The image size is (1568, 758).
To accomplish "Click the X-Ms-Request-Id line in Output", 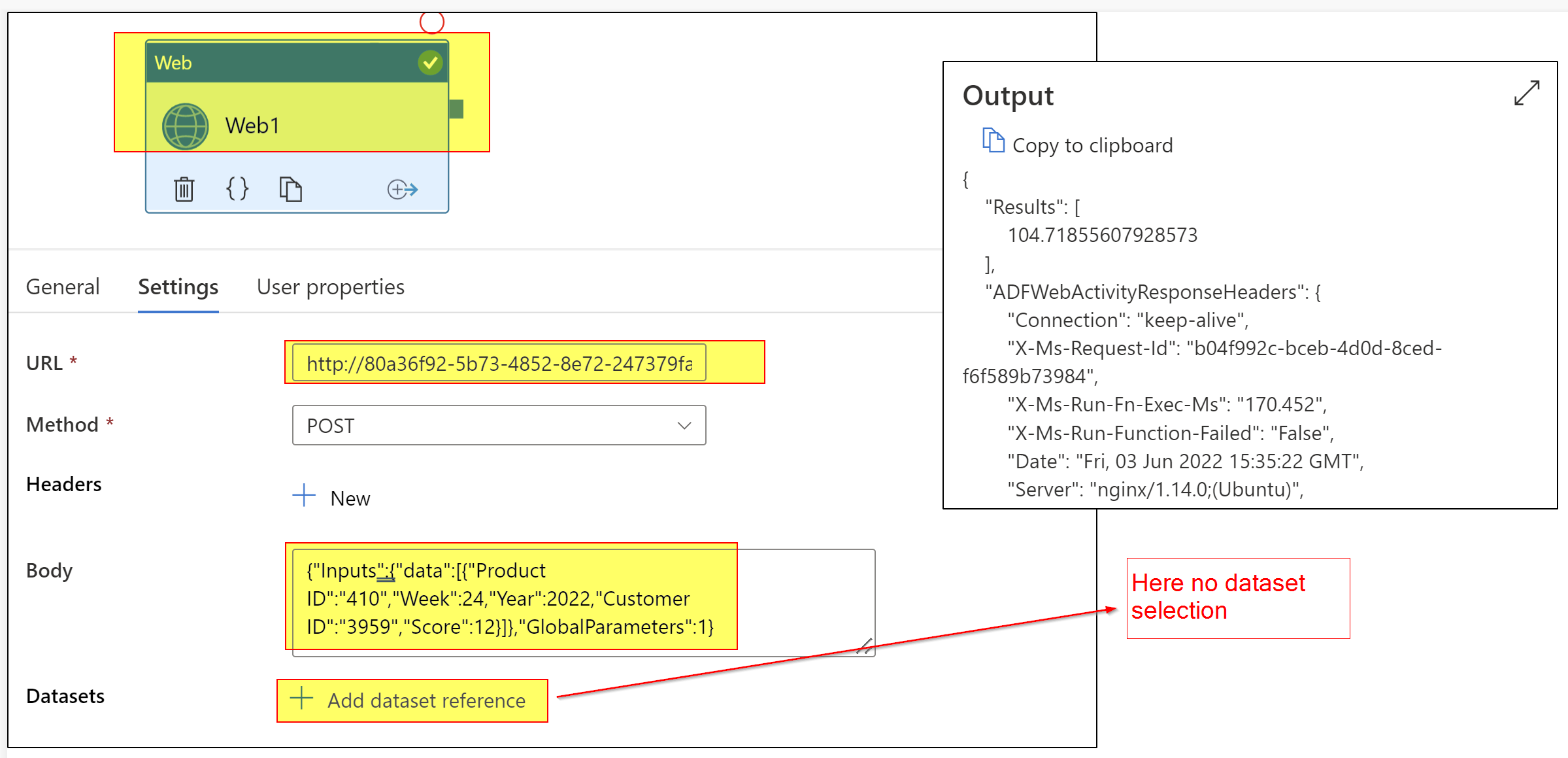I will coord(1203,362).
